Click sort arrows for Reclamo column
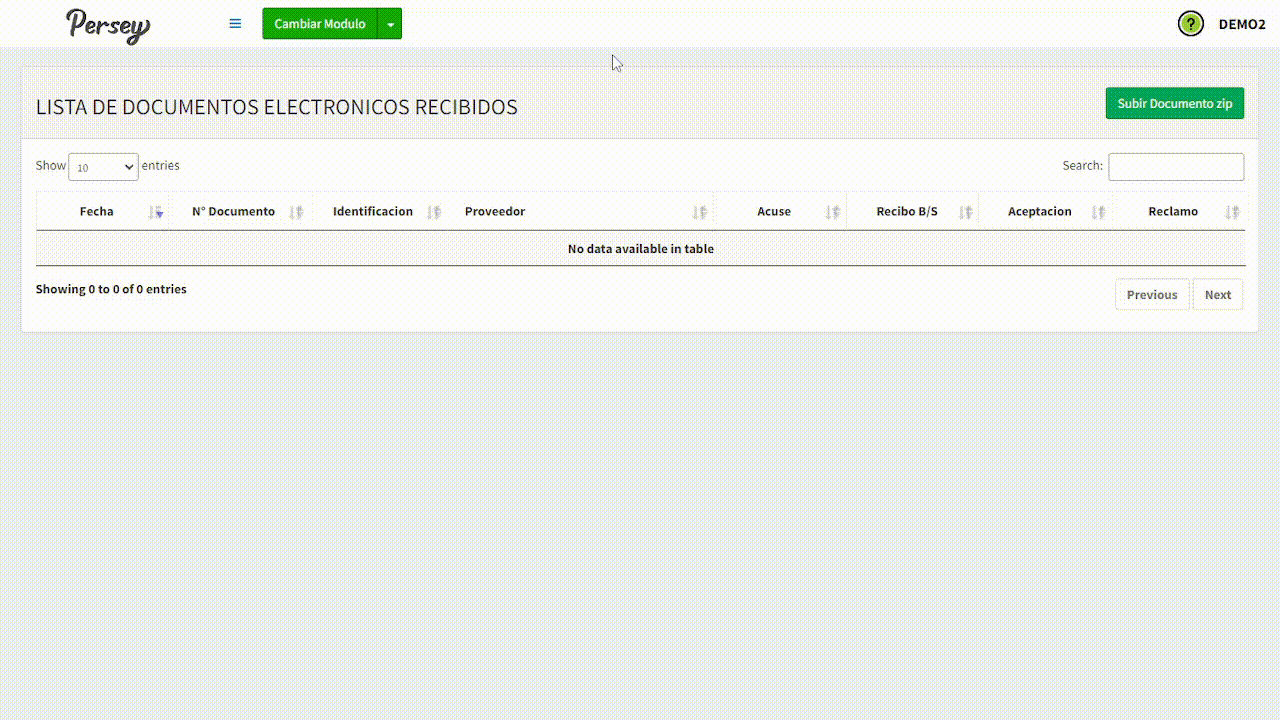The width and height of the screenshot is (1280, 720). coord(1232,212)
